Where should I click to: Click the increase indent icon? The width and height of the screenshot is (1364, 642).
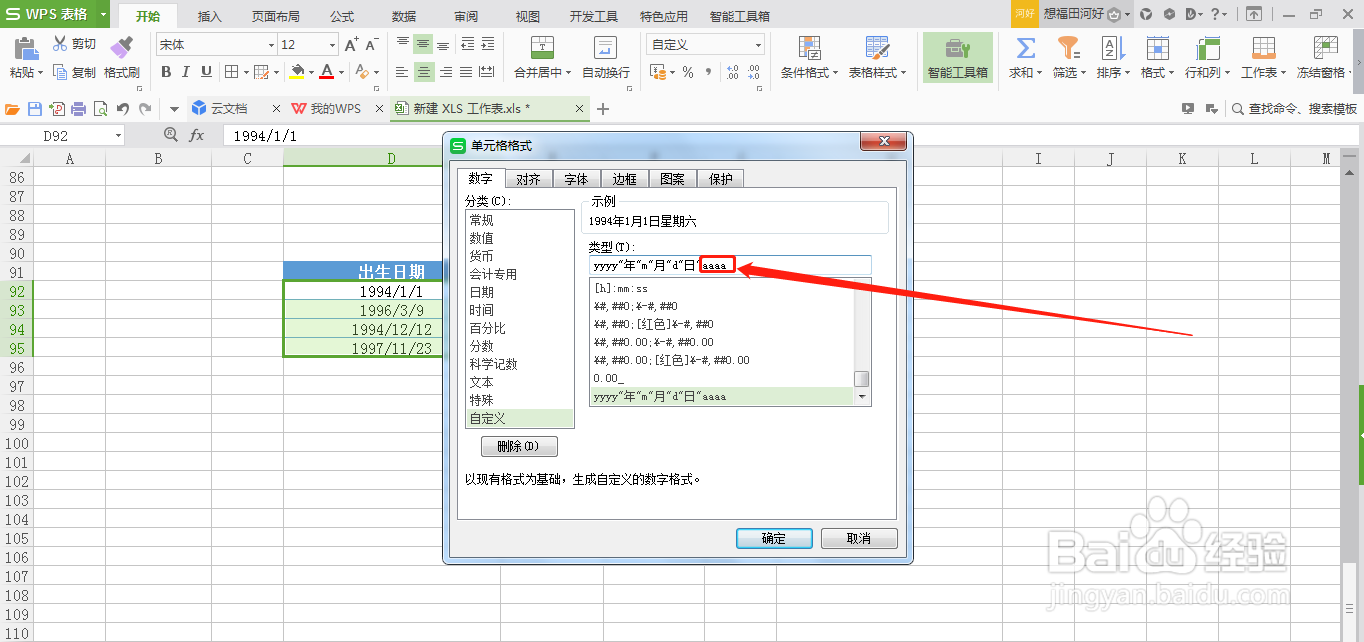pos(487,45)
